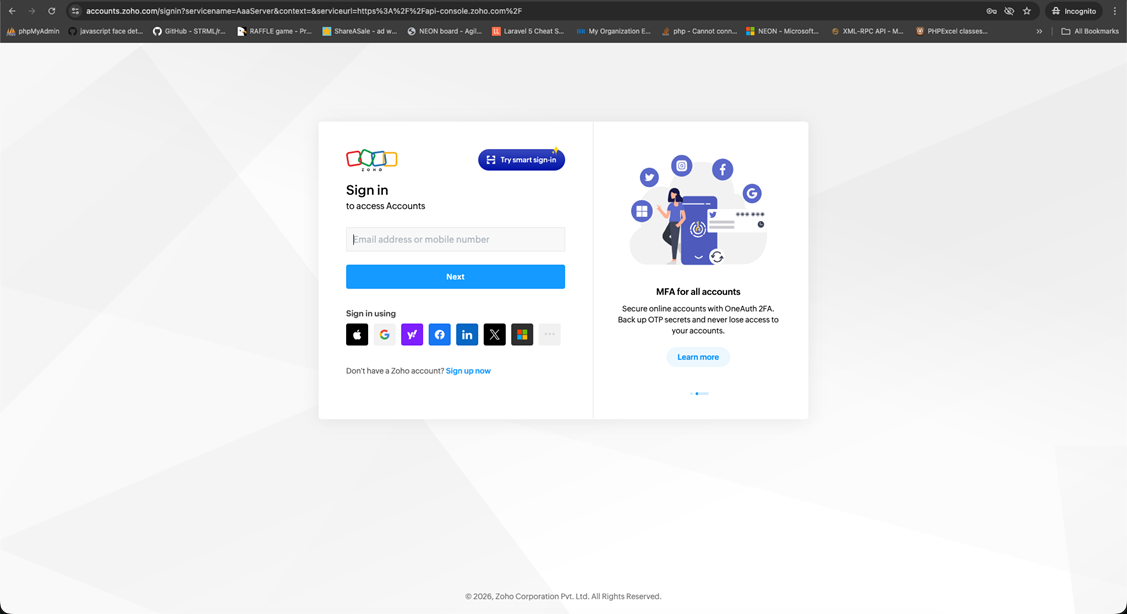
Task: Sign in using the Apple icon
Action: pos(357,335)
